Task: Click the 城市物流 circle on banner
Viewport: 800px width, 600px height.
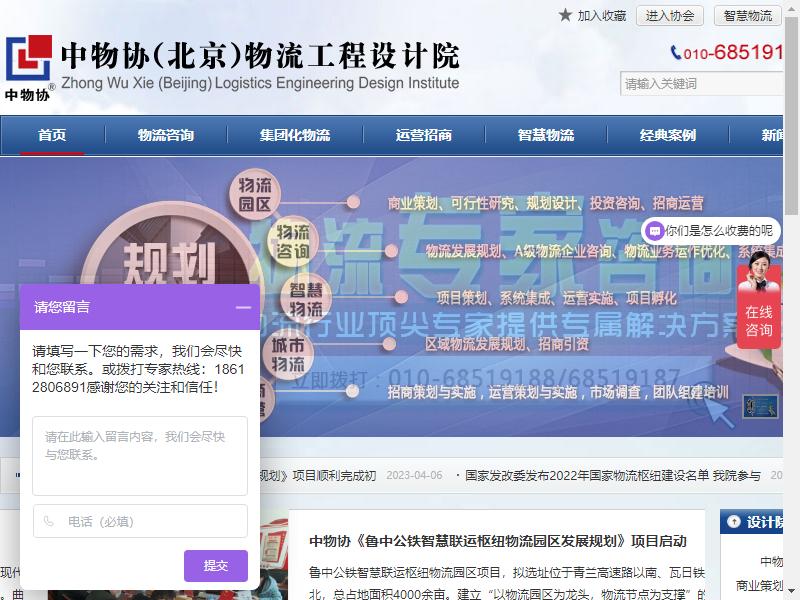Action: click(x=287, y=355)
